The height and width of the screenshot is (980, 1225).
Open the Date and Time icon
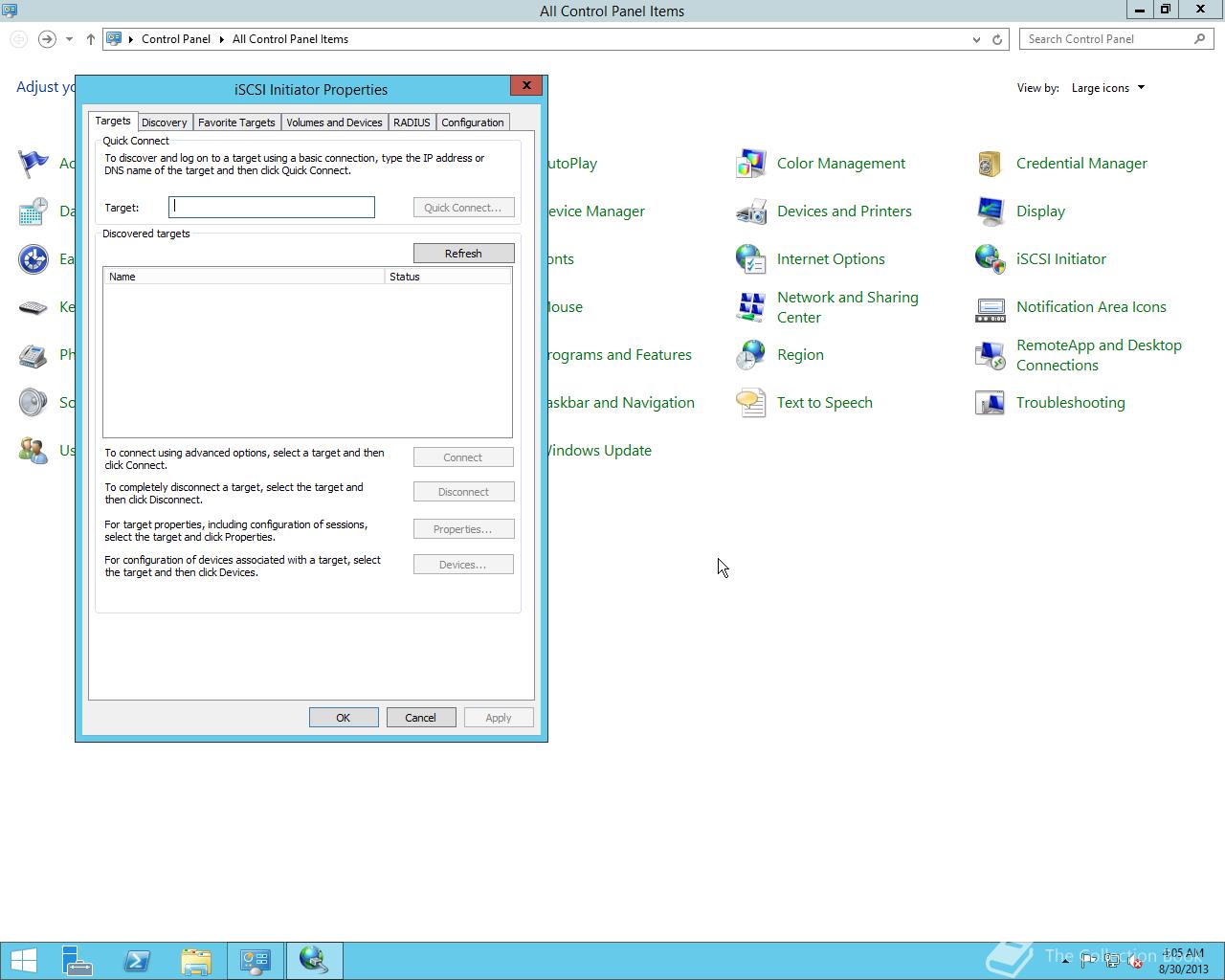click(33, 212)
